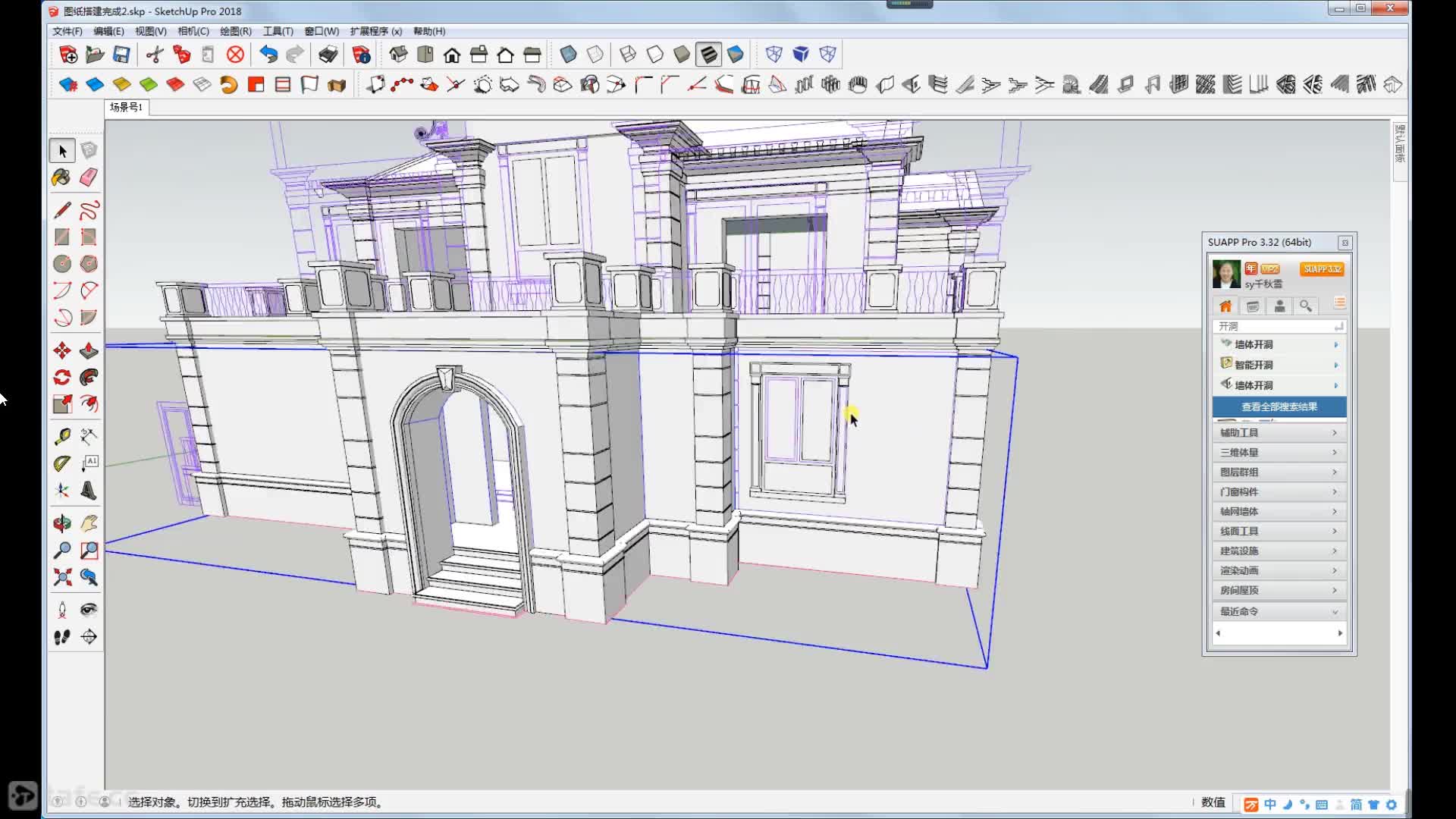Select the Push/Pull tool
The image size is (1456, 819).
pyautogui.click(x=89, y=350)
